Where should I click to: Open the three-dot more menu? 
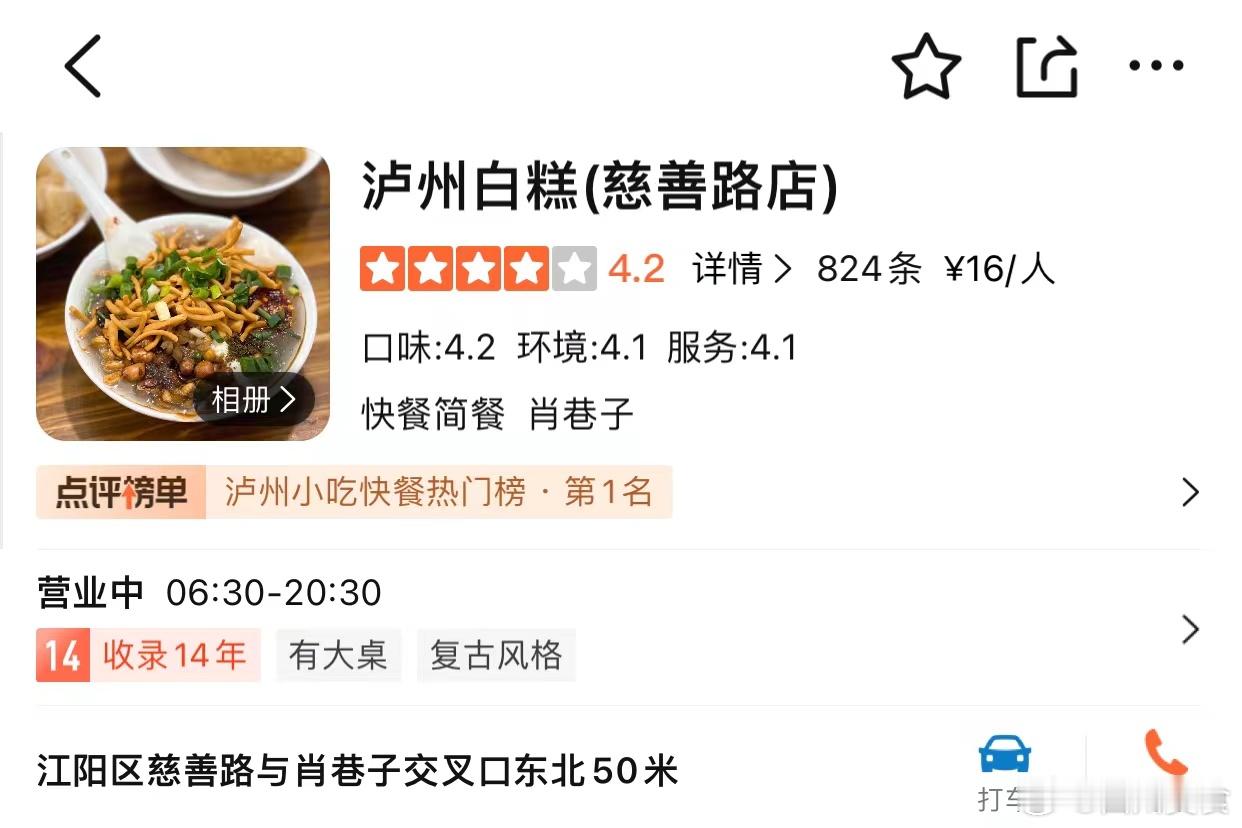coord(1156,66)
